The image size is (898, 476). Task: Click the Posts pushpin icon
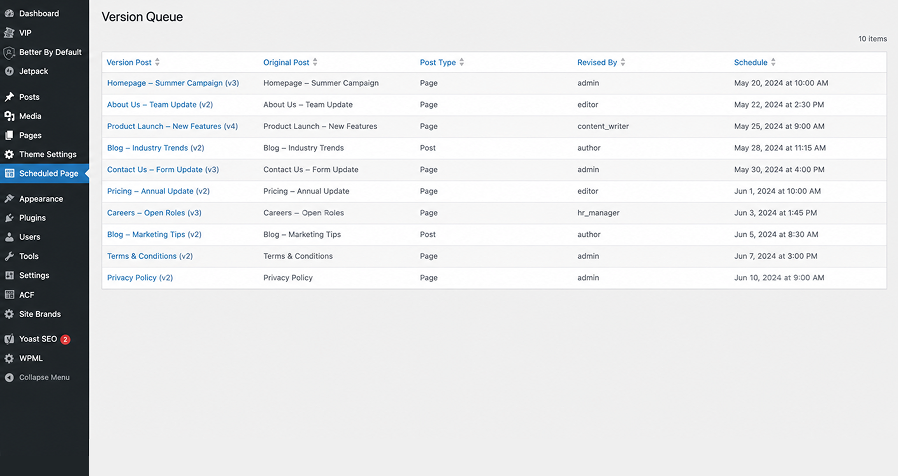(9, 97)
